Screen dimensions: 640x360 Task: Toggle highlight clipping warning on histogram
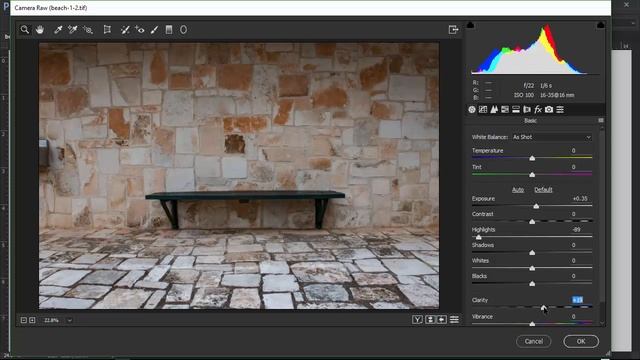(600, 25)
